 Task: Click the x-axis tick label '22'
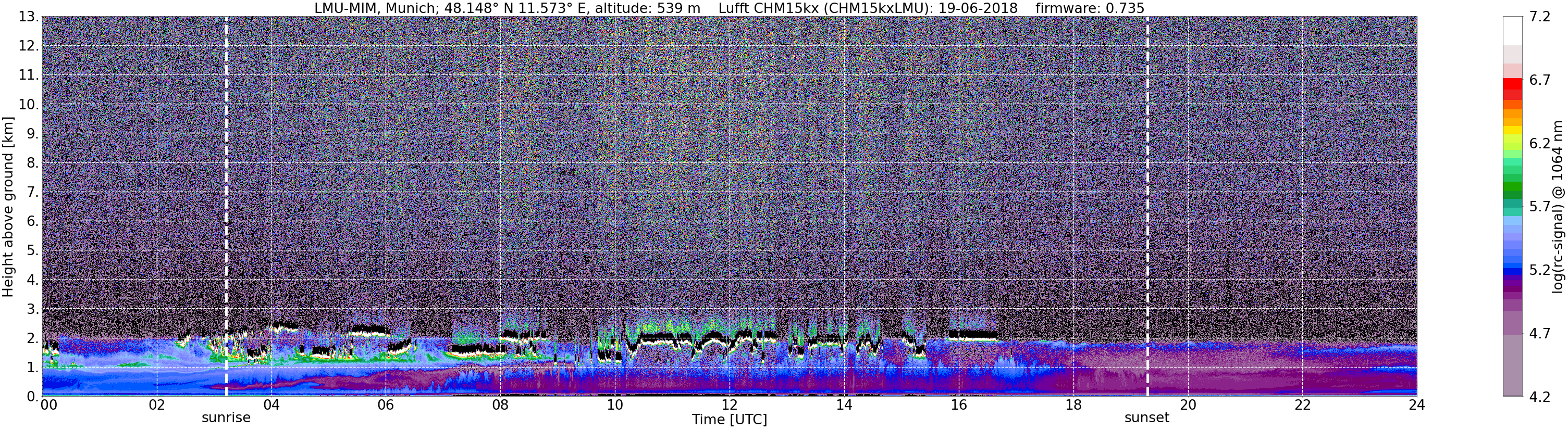pos(1302,405)
